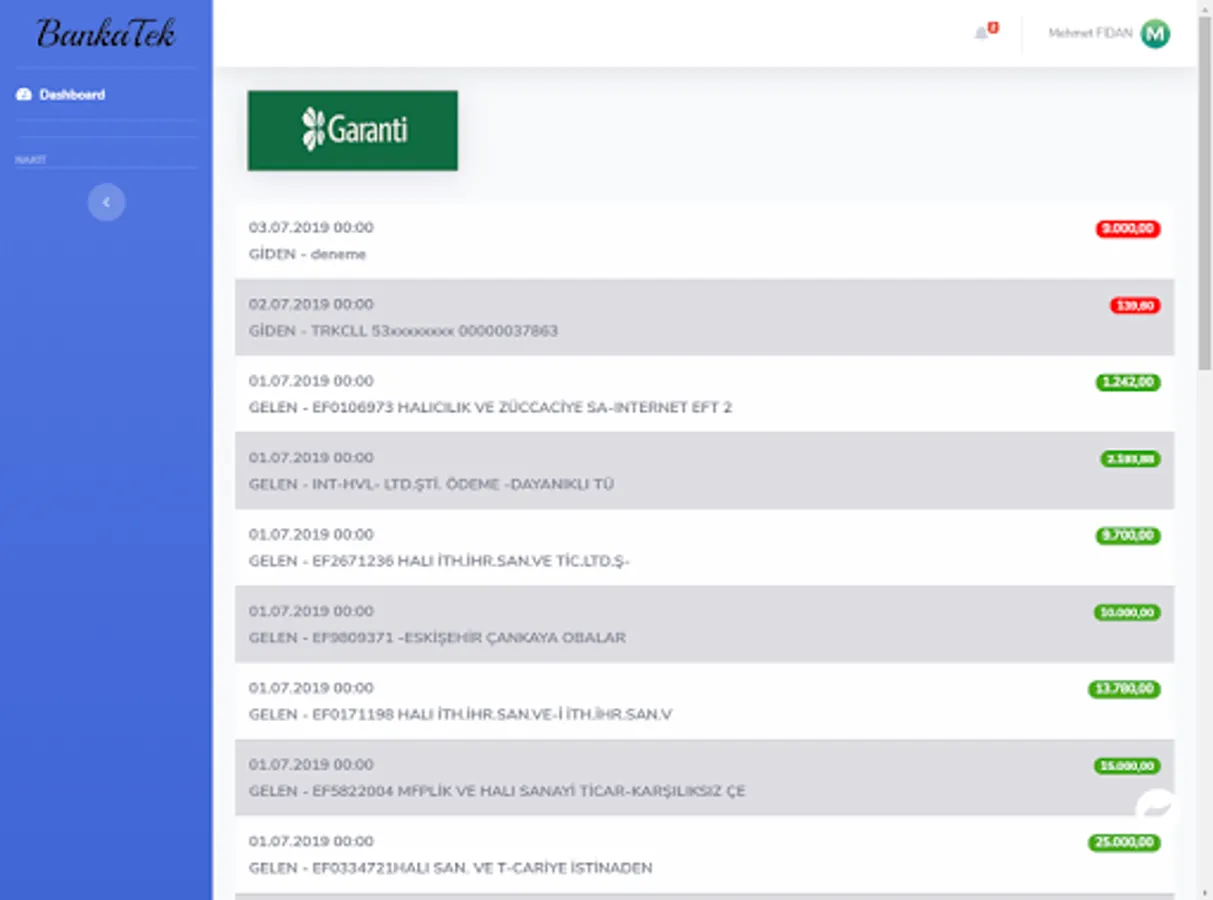Click the red 139,80 amount badge
The width and height of the screenshot is (1213, 900).
point(1135,306)
